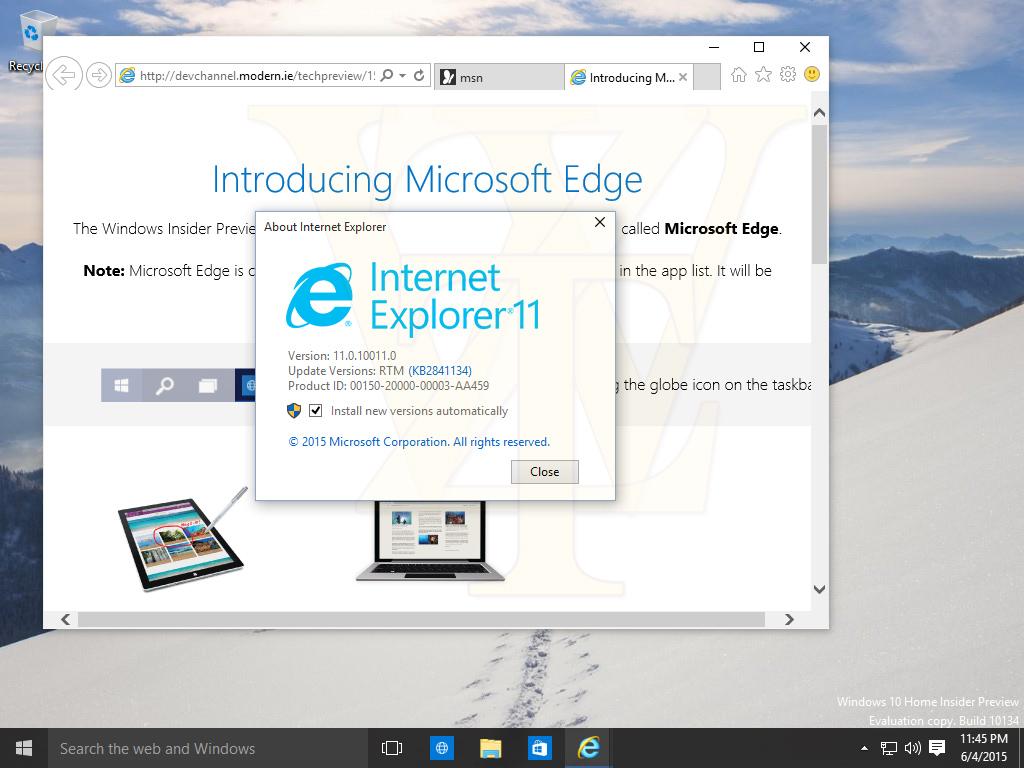Click the search magnifier in address bar

(x=387, y=75)
